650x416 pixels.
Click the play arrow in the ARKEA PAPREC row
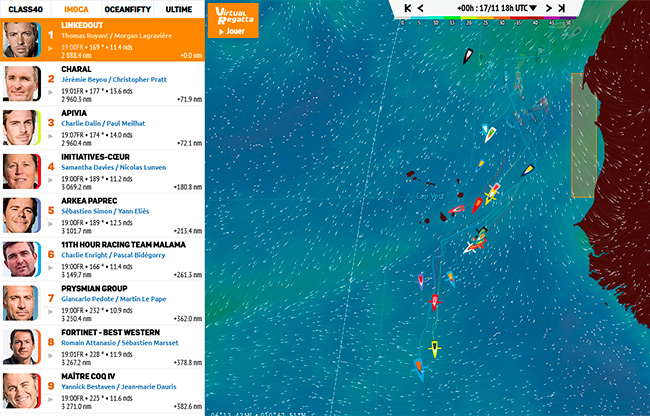pyautogui.click(x=51, y=224)
